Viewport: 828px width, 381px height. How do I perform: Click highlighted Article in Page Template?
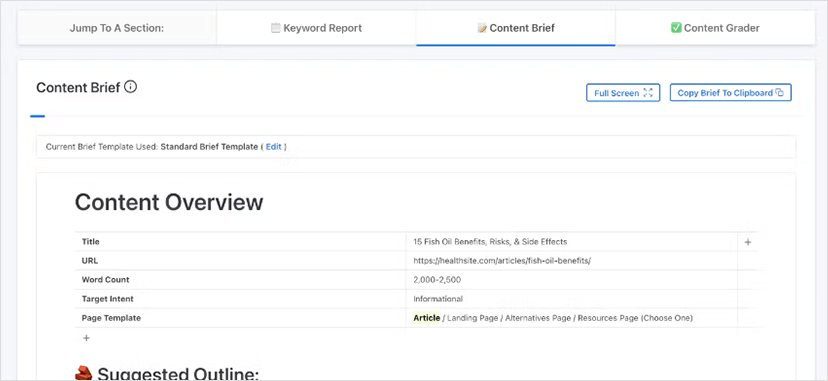427,318
